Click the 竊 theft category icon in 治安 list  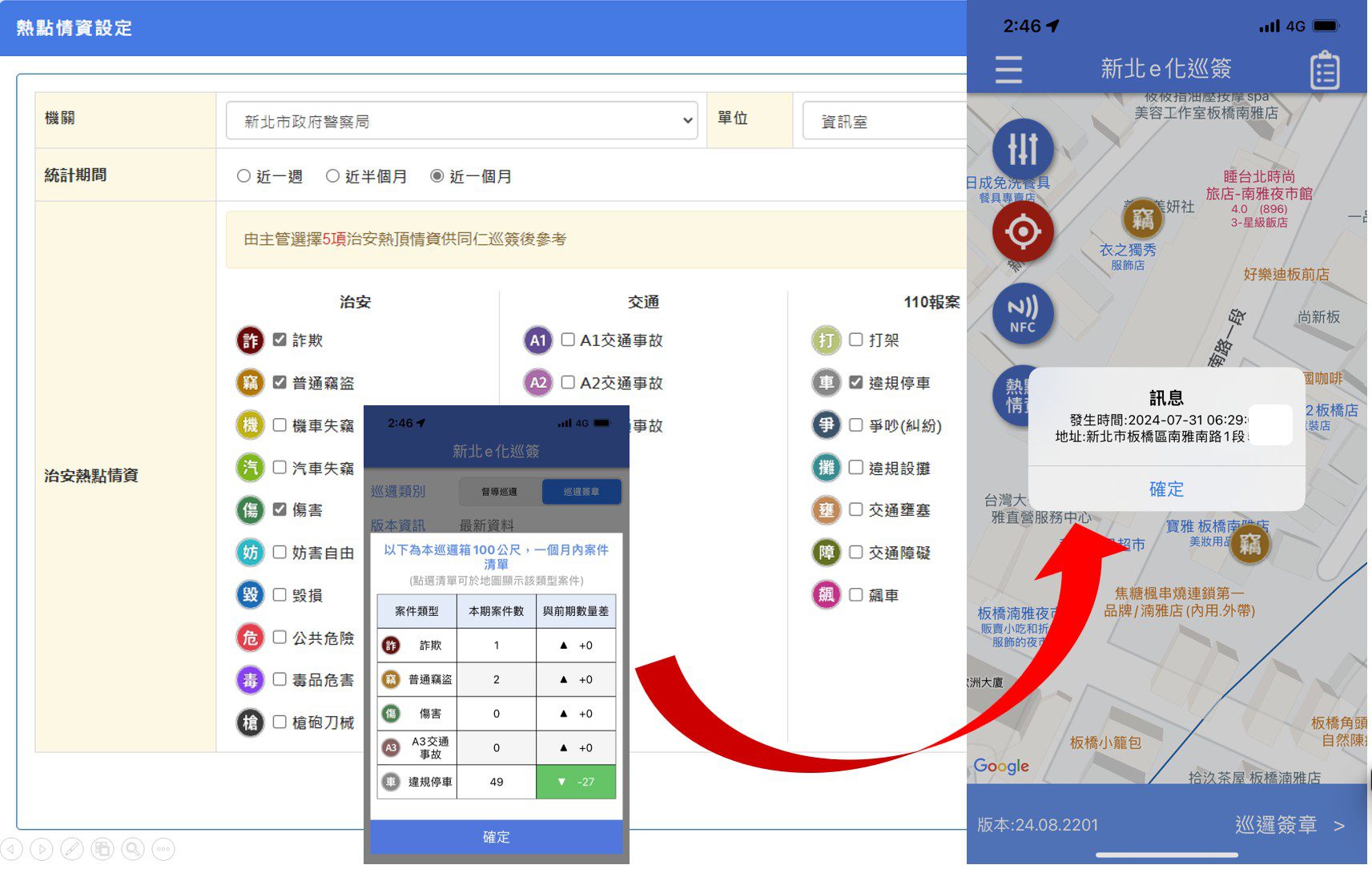click(250, 383)
